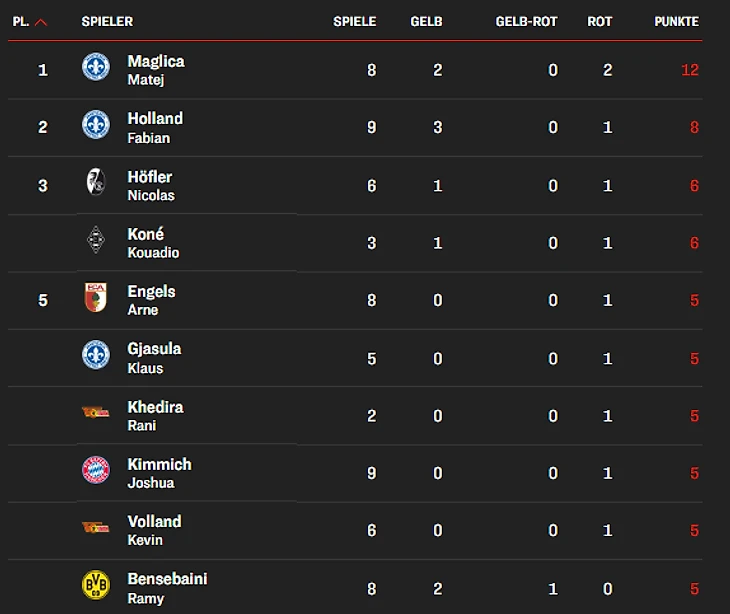Click the Union Berlin crest beside Khedira
This screenshot has height=614, width=730.
[x=96, y=413]
